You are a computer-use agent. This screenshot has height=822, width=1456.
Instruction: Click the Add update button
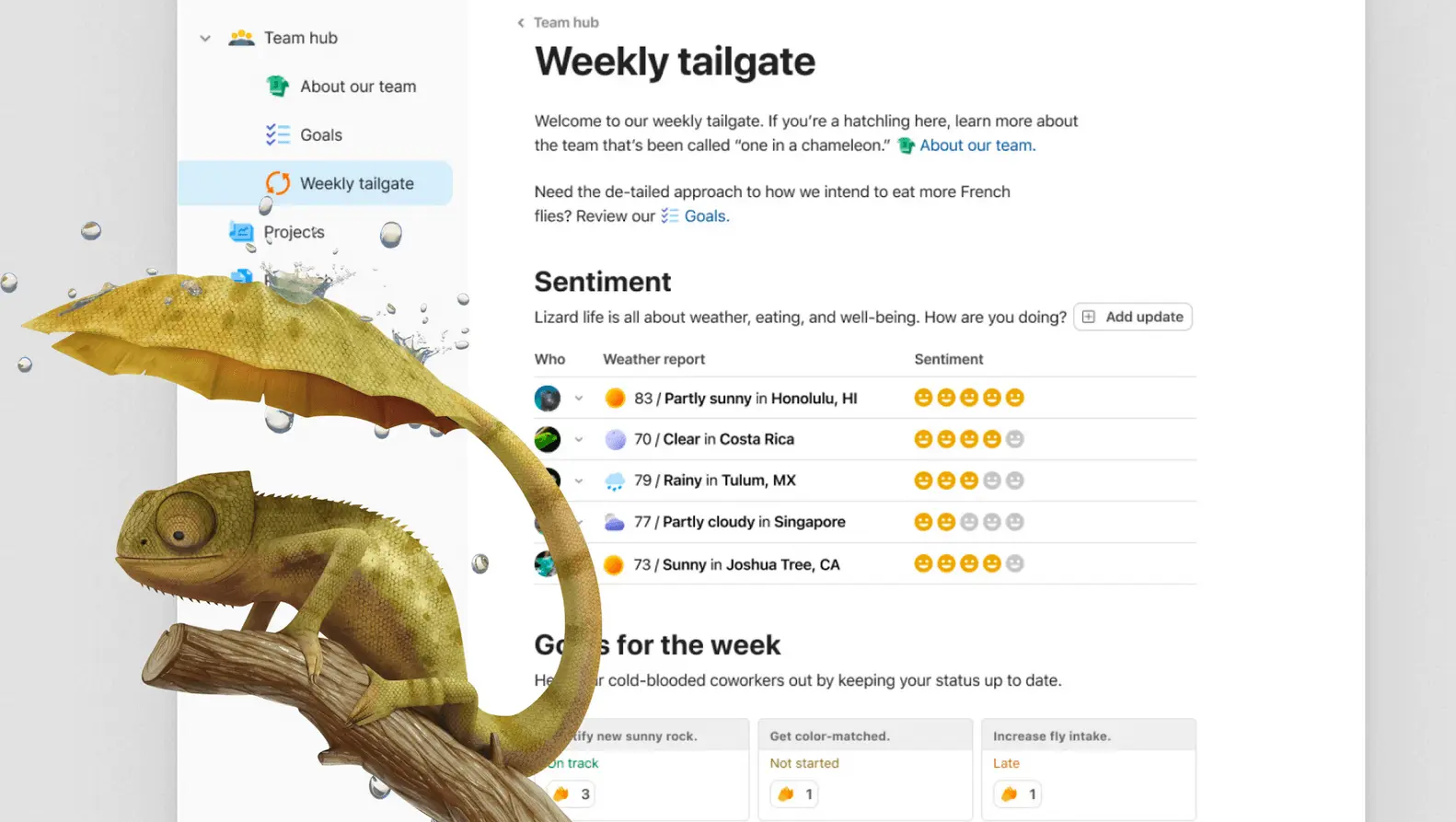(1133, 317)
